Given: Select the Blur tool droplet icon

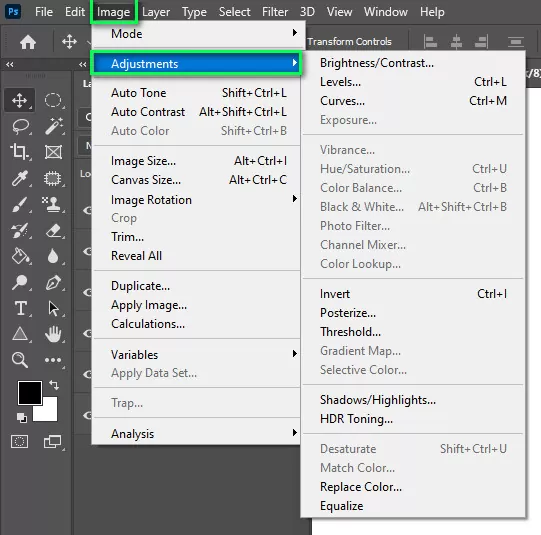Looking at the screenshot, I should point(53,256).
